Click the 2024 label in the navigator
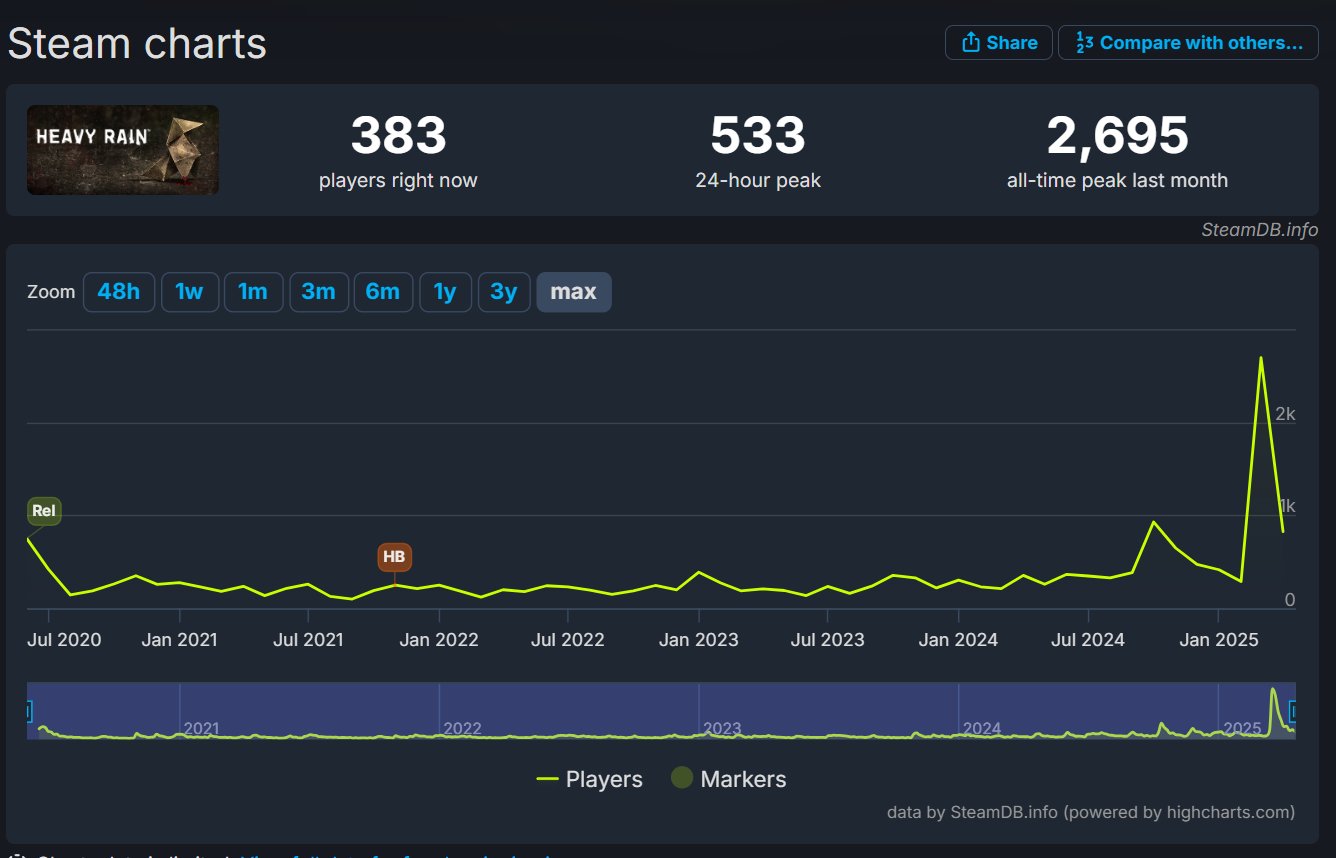Image resolution: width=1336 pixels, height=858 pixels. point(982,728)
